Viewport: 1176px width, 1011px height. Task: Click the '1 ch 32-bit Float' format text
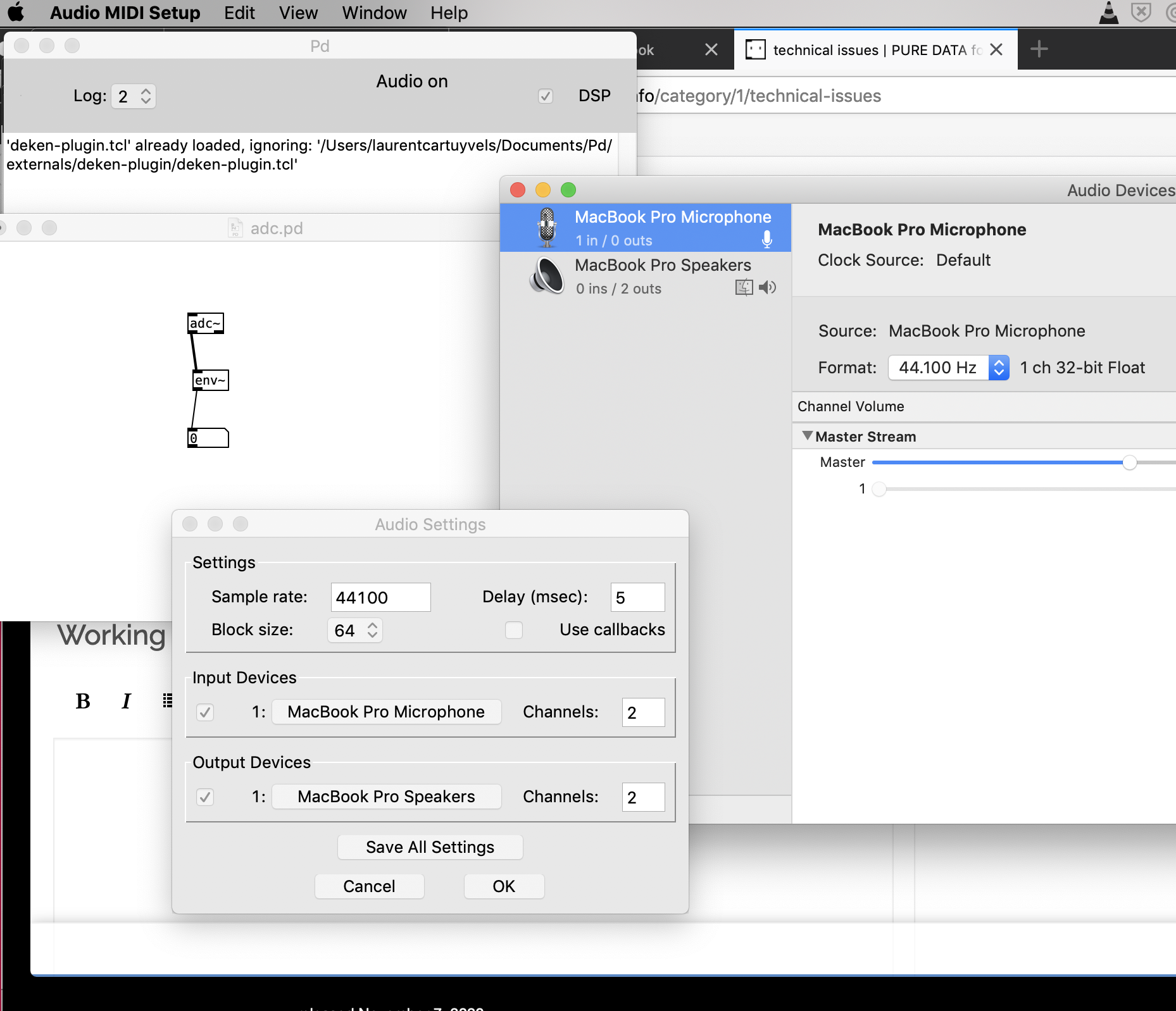point(1082,368)
